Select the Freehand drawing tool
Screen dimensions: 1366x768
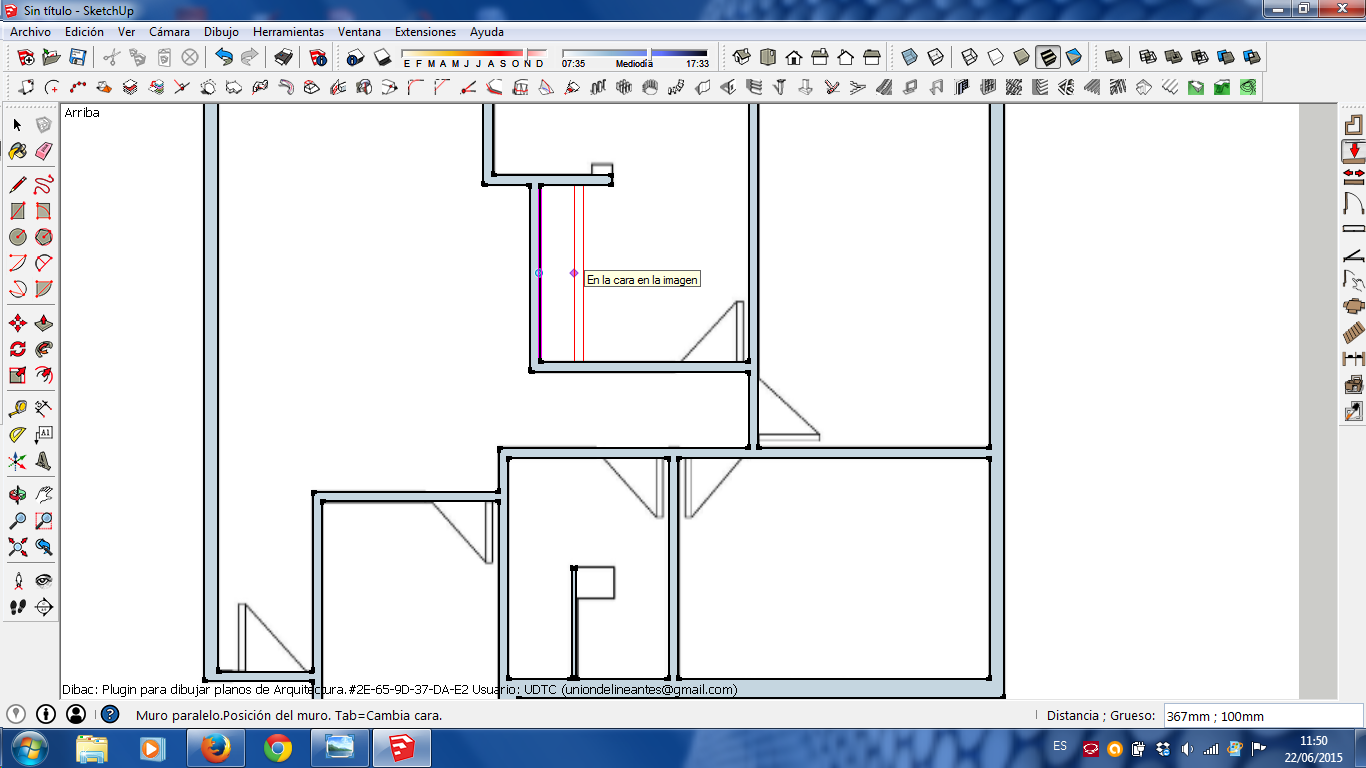[43, 185]
